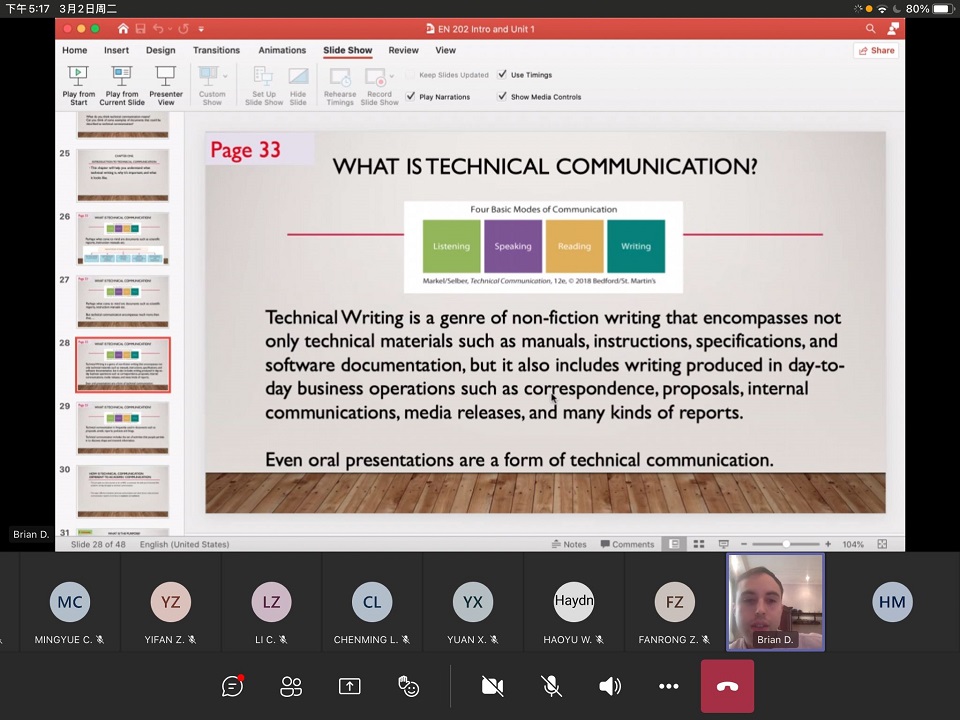Viewport: 960px width, 720px height.
Task: Turn on the camera
Action: [x=492, y=686]
